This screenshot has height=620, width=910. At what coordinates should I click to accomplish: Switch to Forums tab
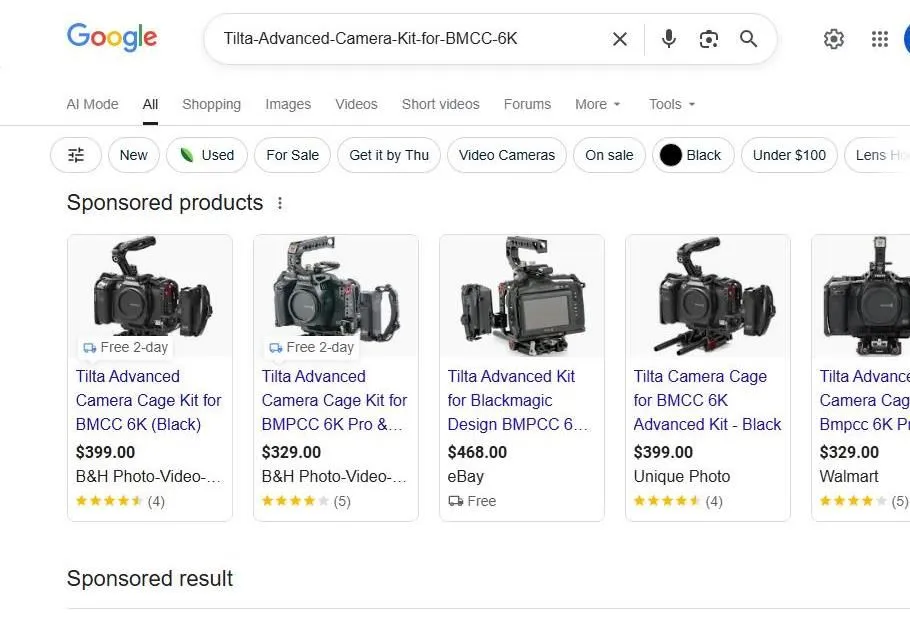pos(527,104)
